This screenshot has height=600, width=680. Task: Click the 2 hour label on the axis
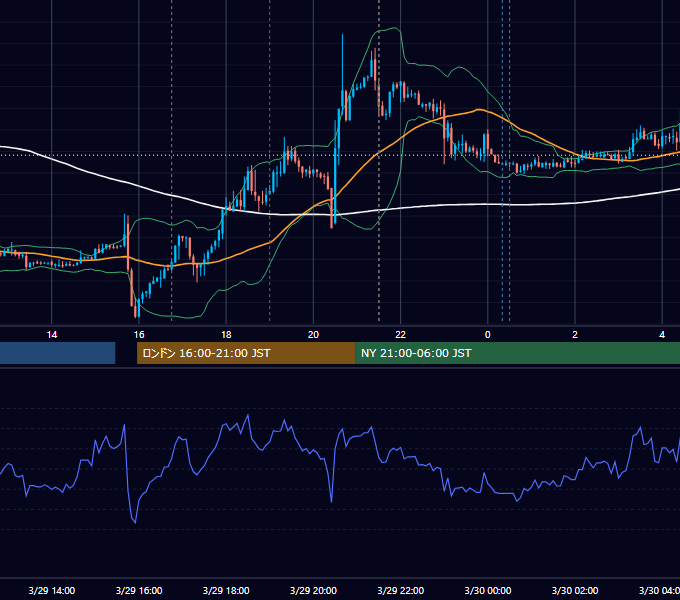[575, 335]
